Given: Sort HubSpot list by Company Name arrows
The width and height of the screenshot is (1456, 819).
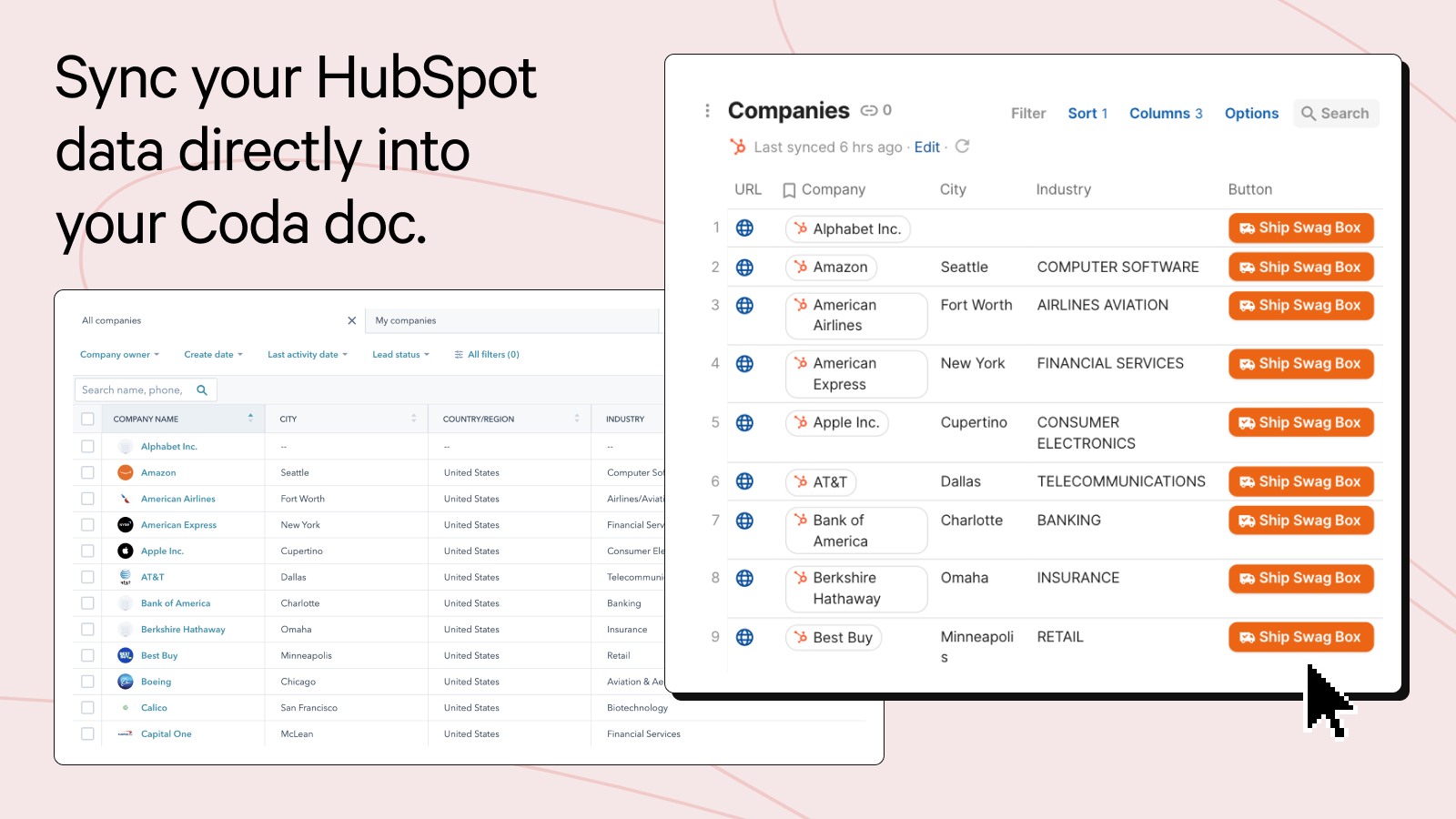Looking at the screenshot, I should coord(250,419).
